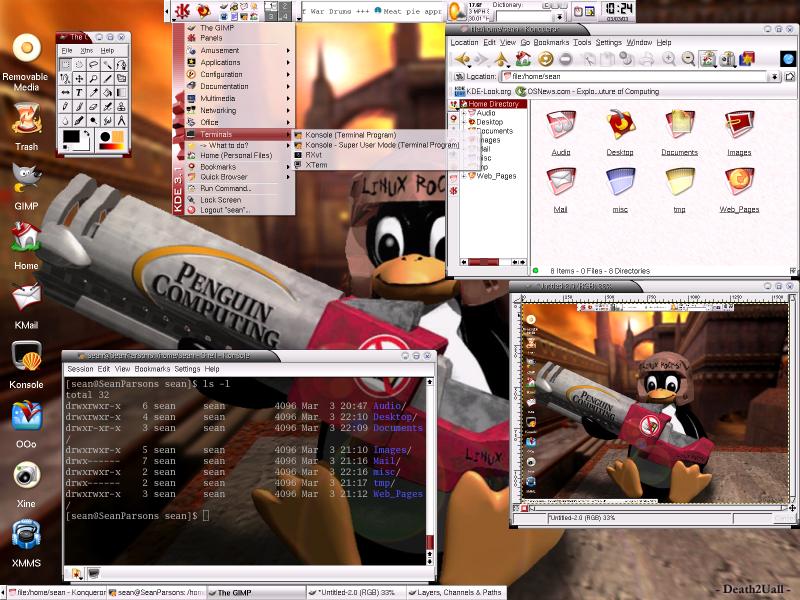Swap GIMP foreground and background colors arrow
Viewport: 800px width, 600px height.
point(87,134)
